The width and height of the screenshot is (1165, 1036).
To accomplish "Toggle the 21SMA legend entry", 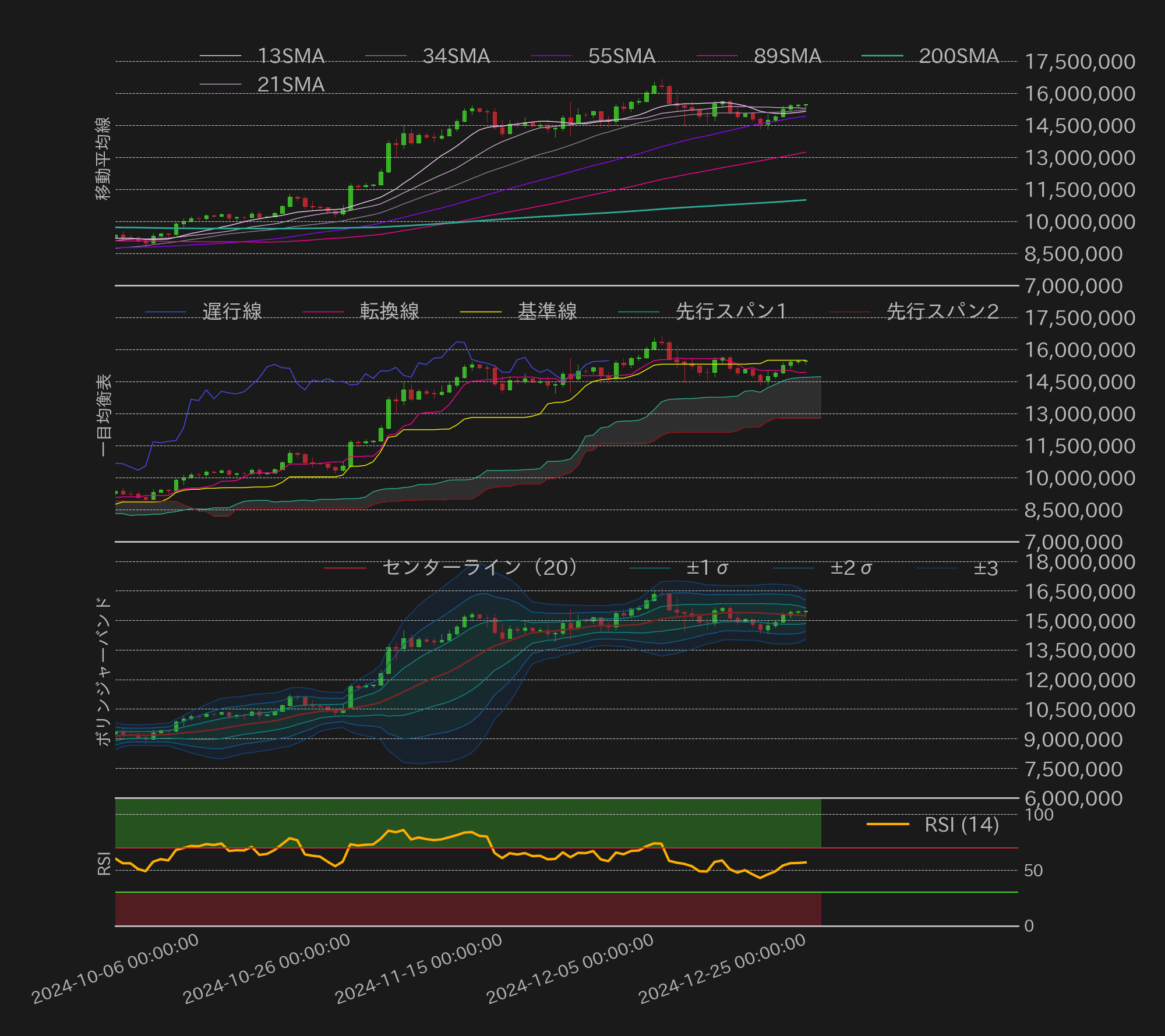I will coord(290,84).
